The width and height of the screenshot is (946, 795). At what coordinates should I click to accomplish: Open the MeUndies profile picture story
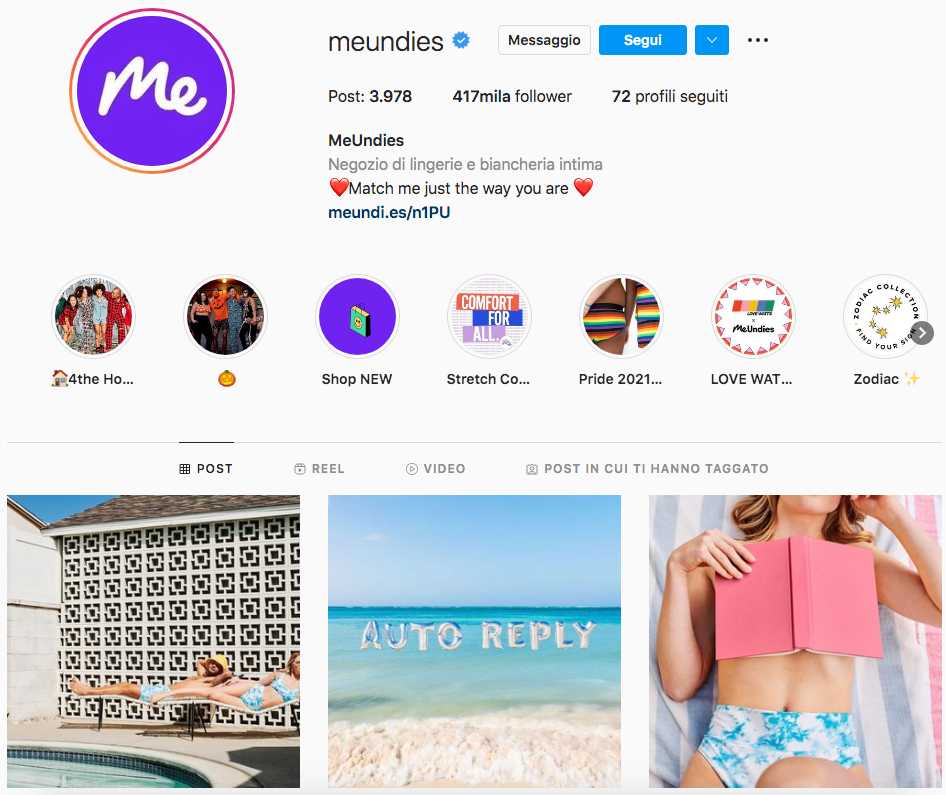click(152, 91)
